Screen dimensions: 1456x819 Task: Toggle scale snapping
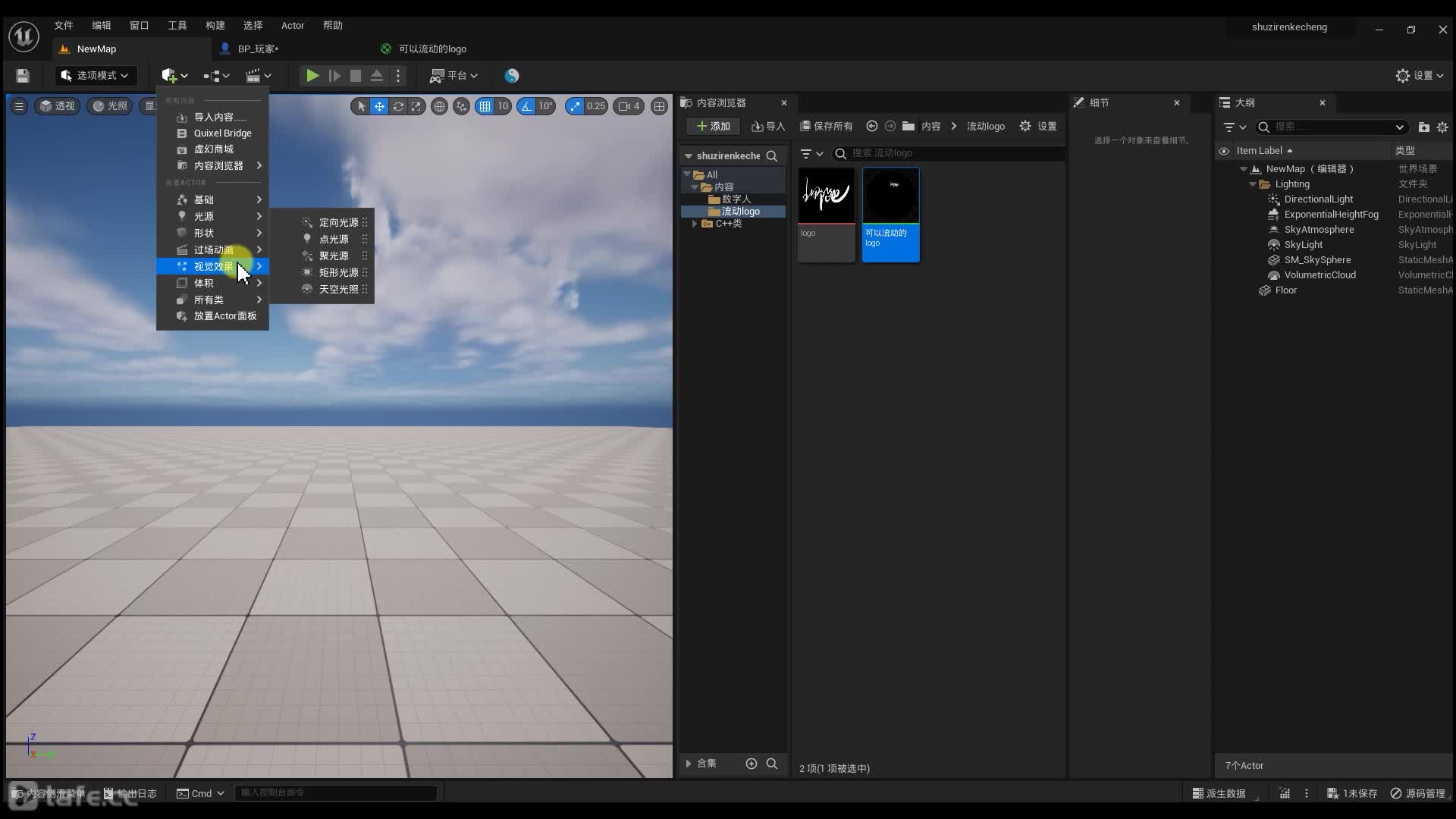click(575, 106)
